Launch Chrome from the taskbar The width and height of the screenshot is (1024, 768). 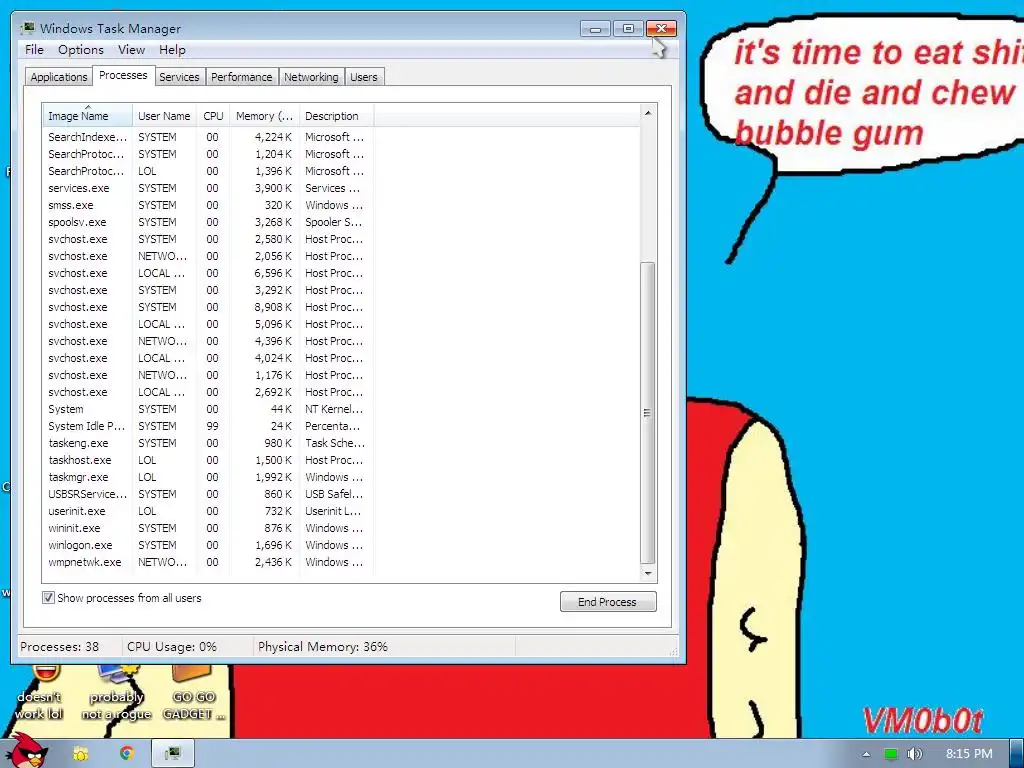click(127, 754)
